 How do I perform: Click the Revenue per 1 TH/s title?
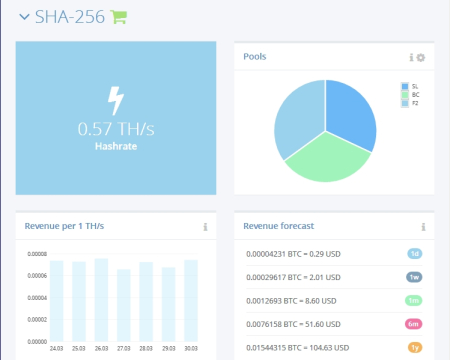coord(64,226)
